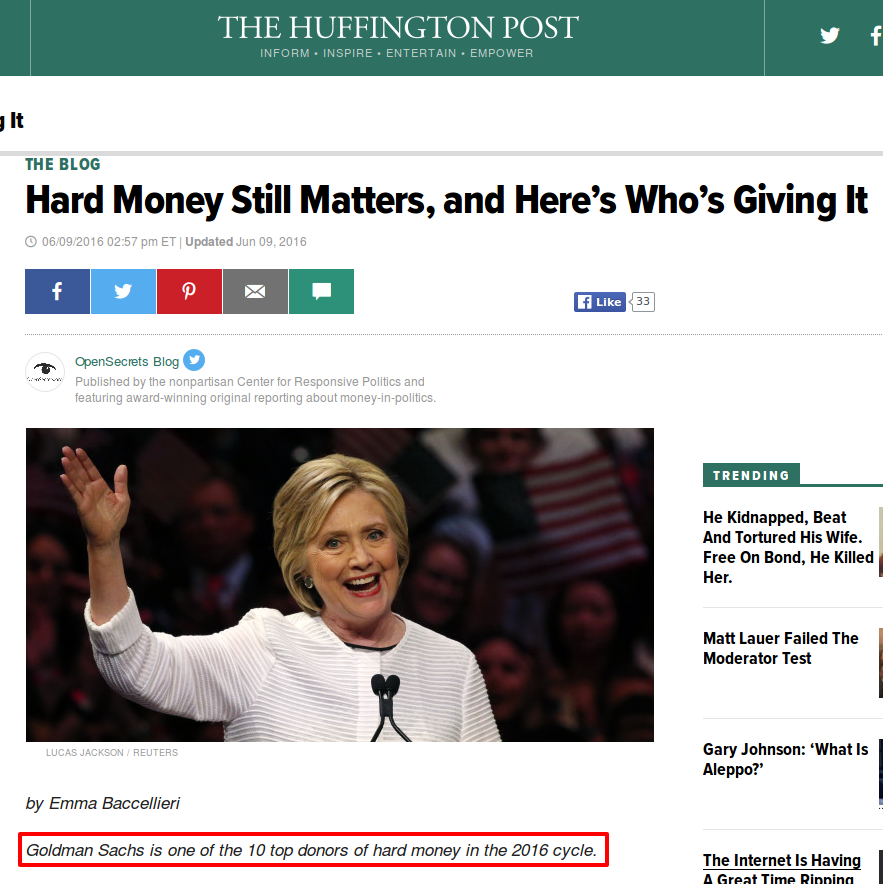Open The Huffington Post home logo
This screenshot has height=884, width=883.
click(397, 28)
